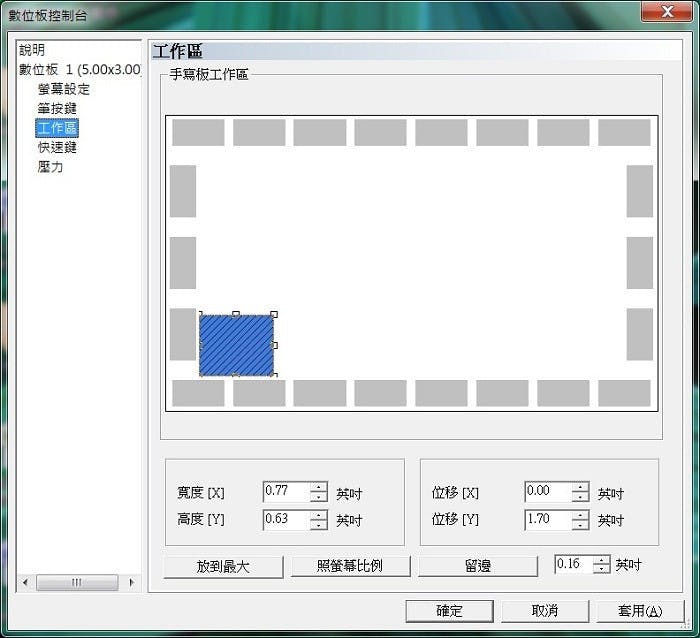
Task: Click the tree scrollbar left arrow
Action: [x=25, y=582]
